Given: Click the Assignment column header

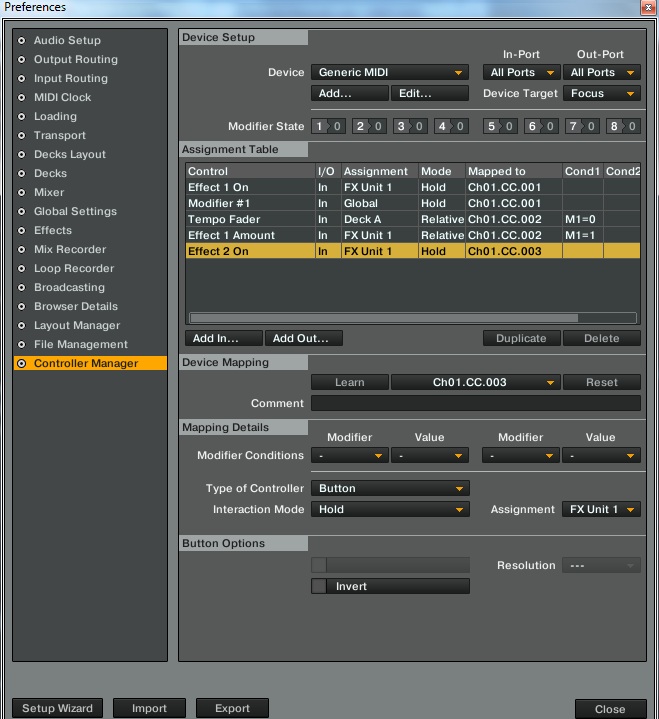Looking at the screenshot, I should point(380,171).
